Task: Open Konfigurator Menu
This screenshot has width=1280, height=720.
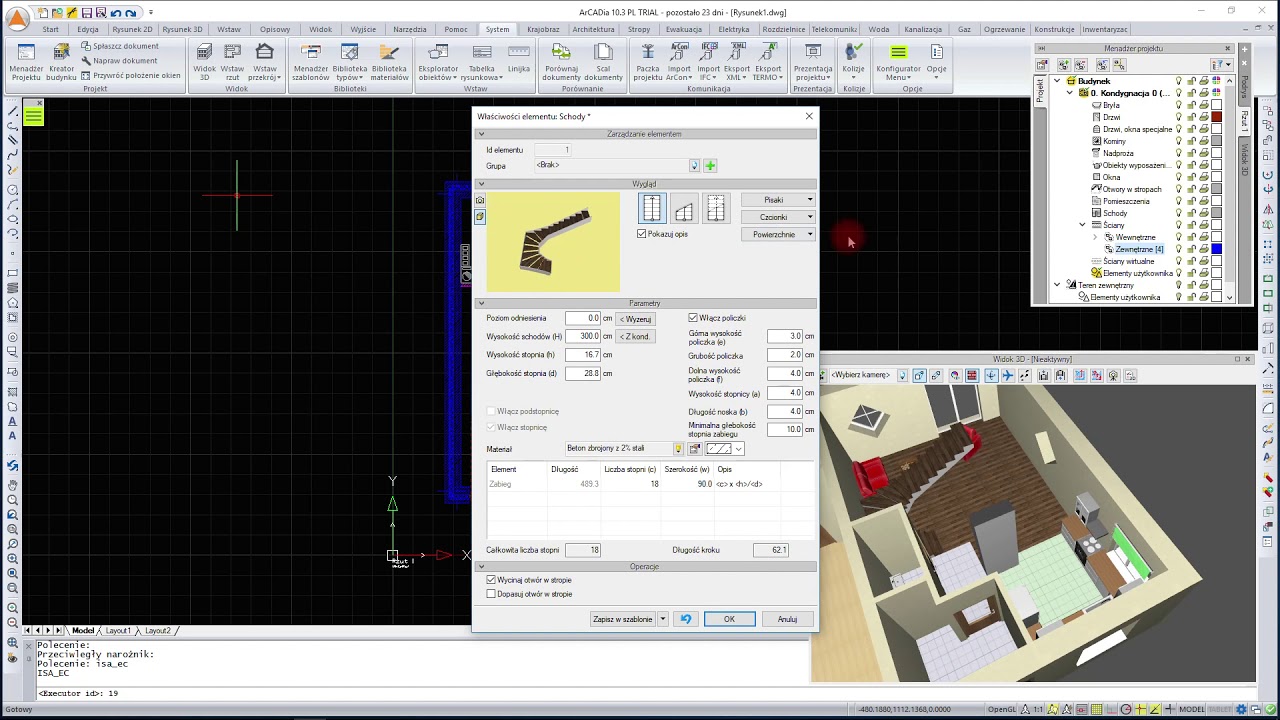Action: (898, 63)
